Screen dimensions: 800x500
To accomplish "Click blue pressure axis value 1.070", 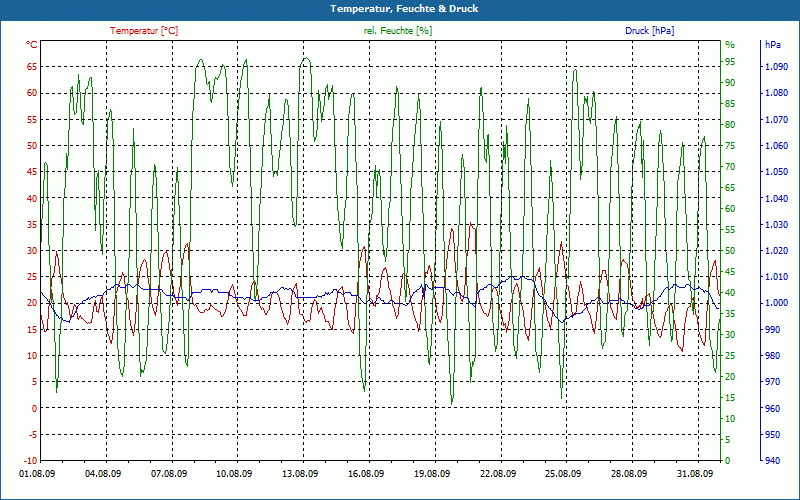I will tap(777, 119).
